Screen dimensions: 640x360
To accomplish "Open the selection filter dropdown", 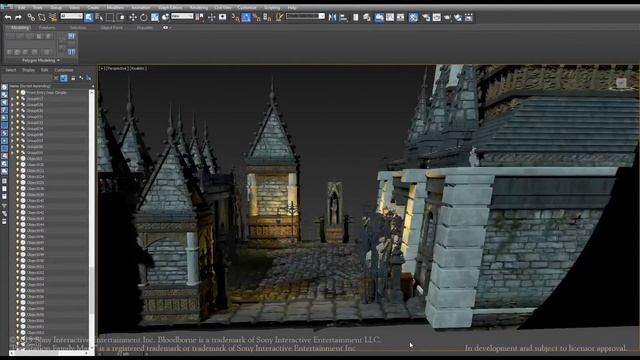I will tap(71, 16).
